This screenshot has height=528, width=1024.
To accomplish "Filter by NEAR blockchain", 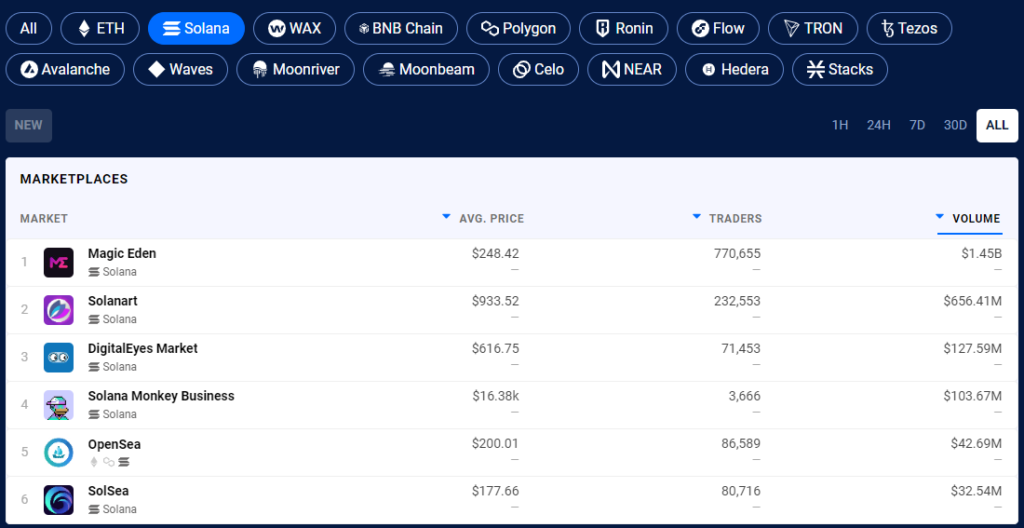I will (632, 69).
